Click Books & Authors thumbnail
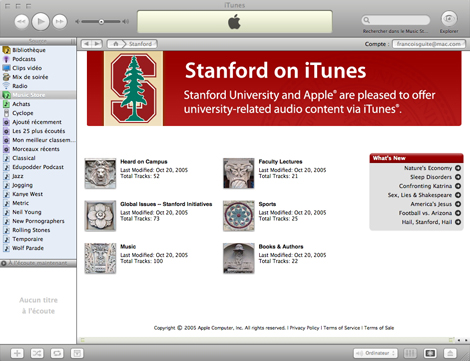 (x=239, y=258)
